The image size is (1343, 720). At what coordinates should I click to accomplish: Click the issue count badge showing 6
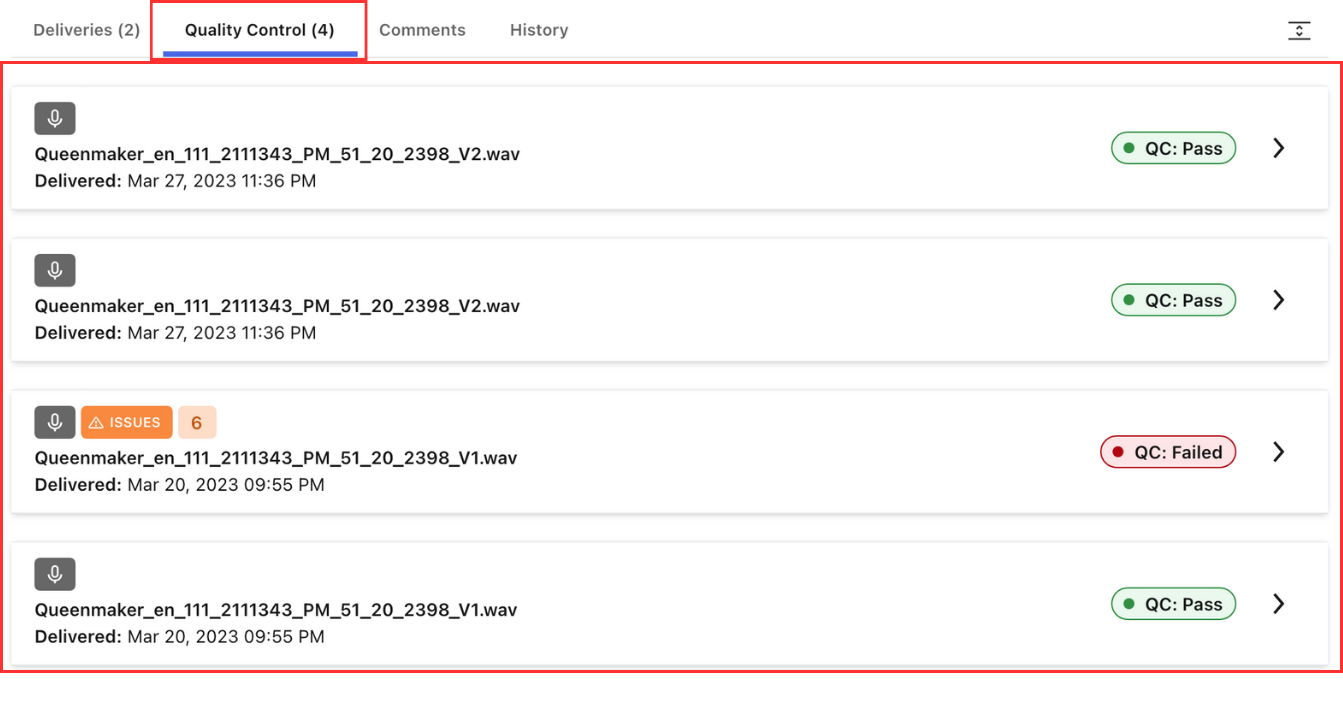point(197,422)
